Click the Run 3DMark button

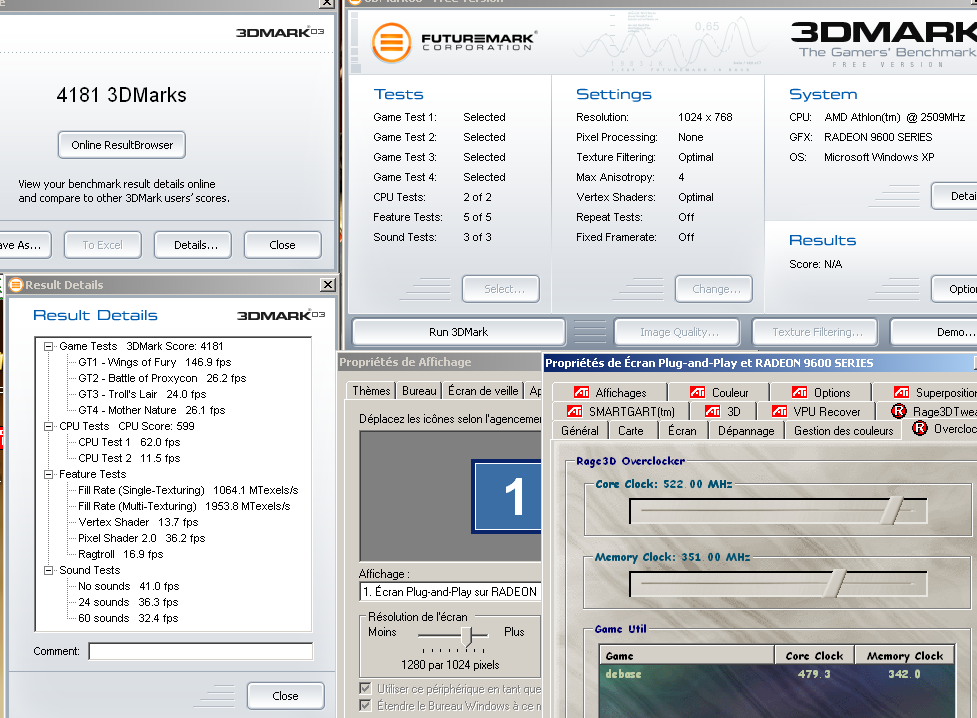[459, 332]
